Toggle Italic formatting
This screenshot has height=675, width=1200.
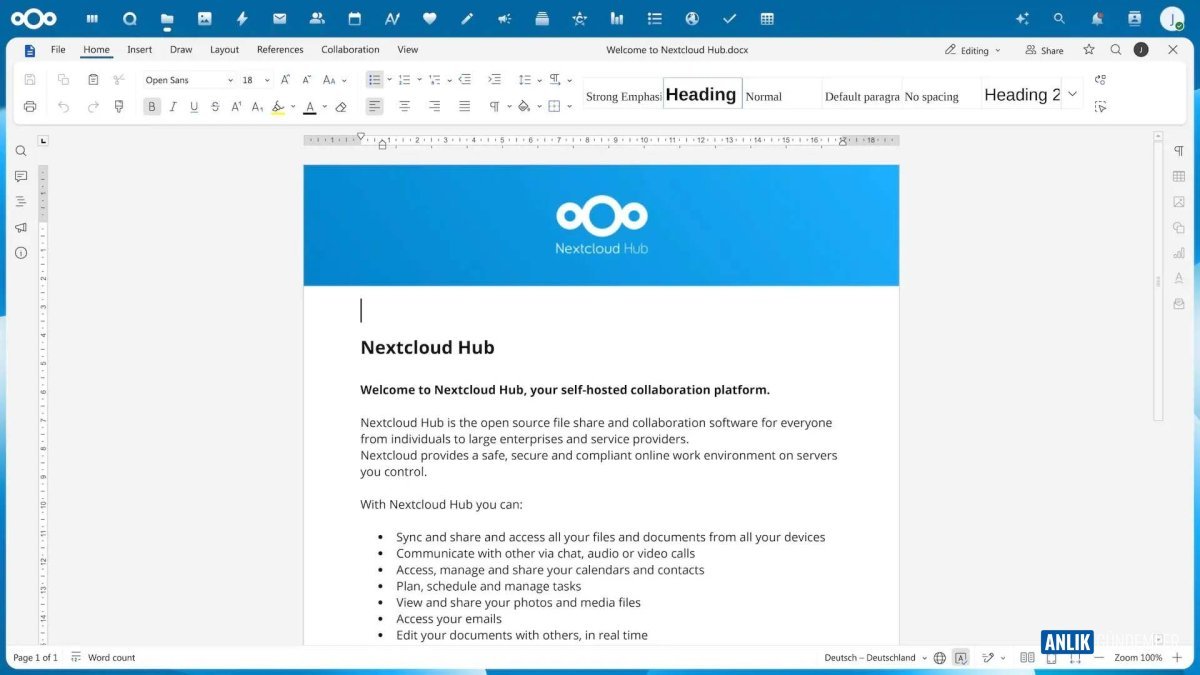pyautogui.click(x=173, y=106)
